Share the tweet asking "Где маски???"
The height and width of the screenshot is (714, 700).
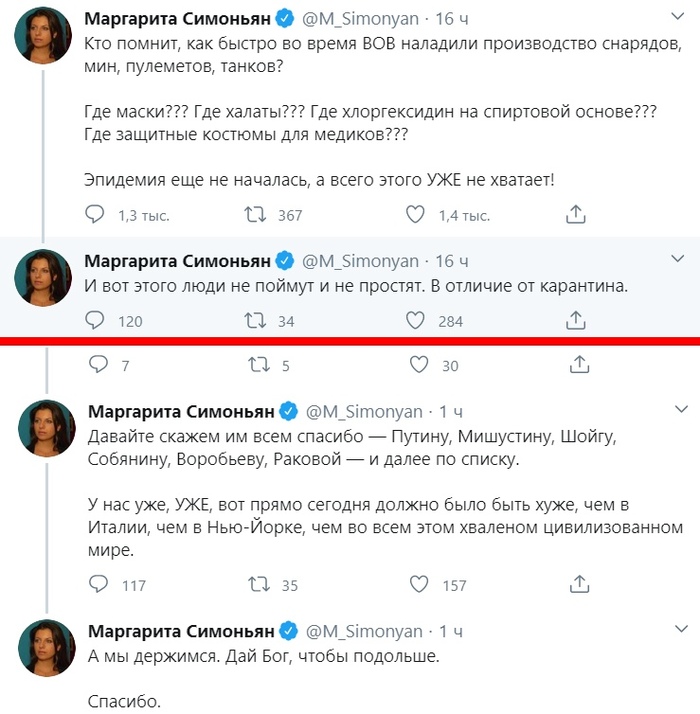(x=576, y=215)
